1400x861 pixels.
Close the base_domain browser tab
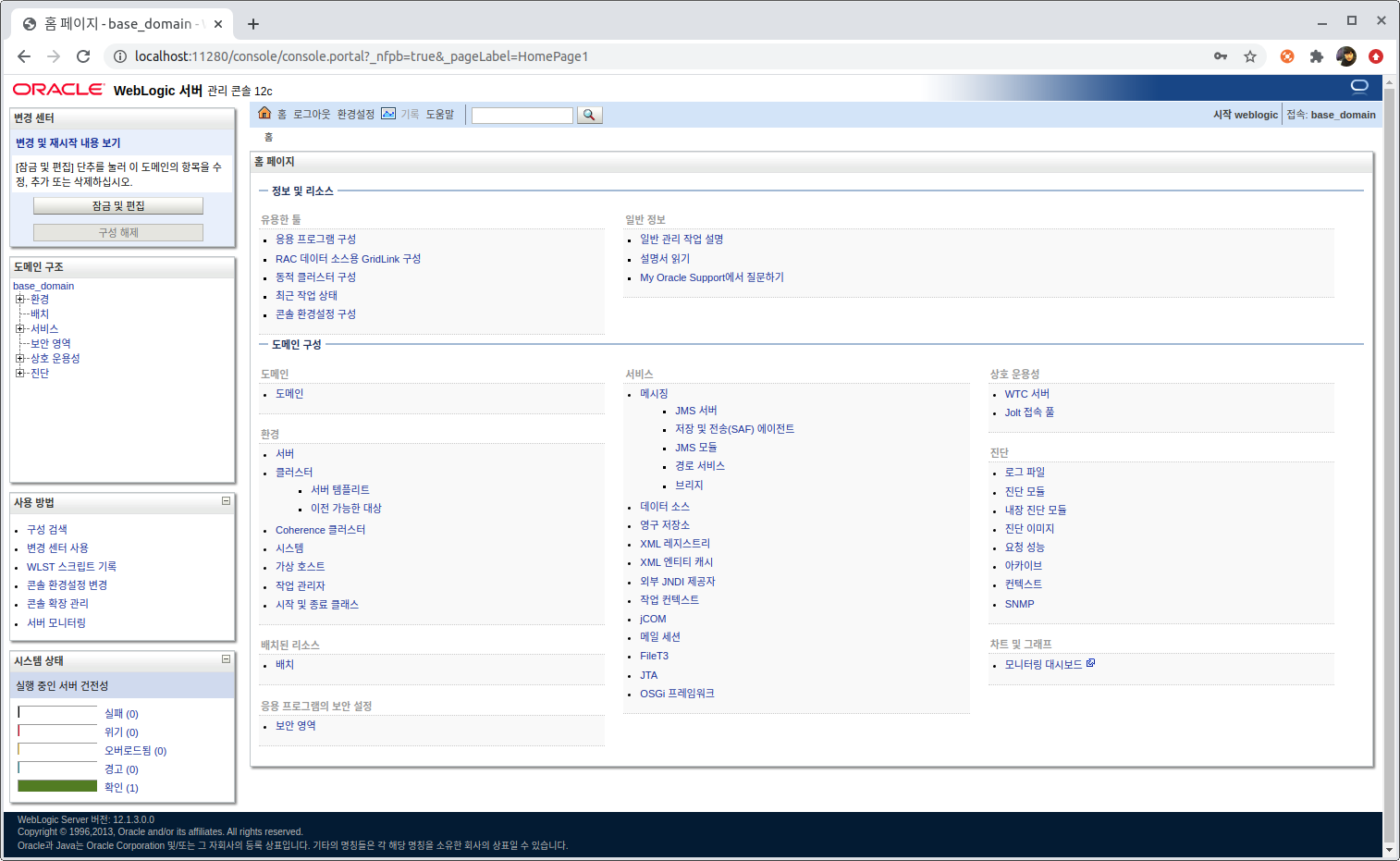[x=218, y=24]
